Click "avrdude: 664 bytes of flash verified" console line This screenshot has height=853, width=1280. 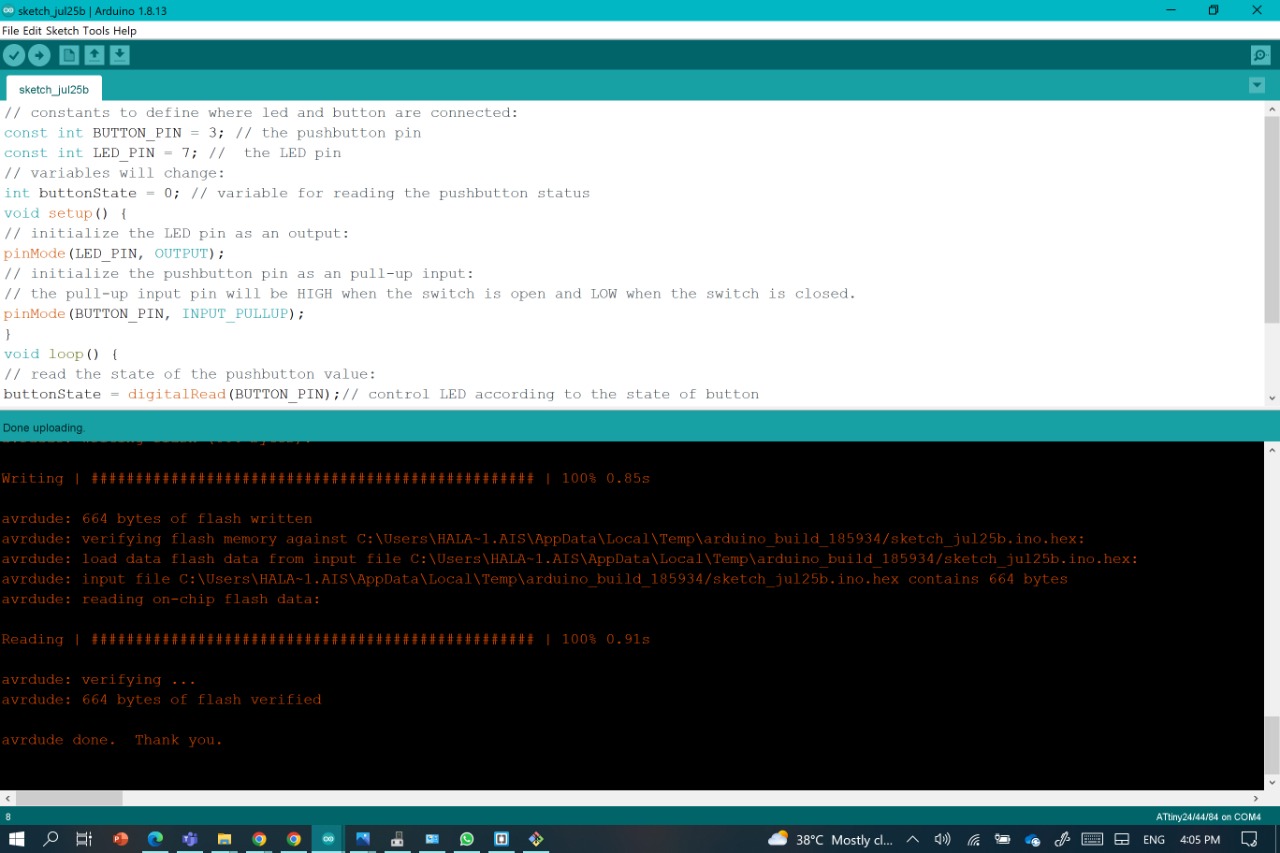tap(161, 700)
